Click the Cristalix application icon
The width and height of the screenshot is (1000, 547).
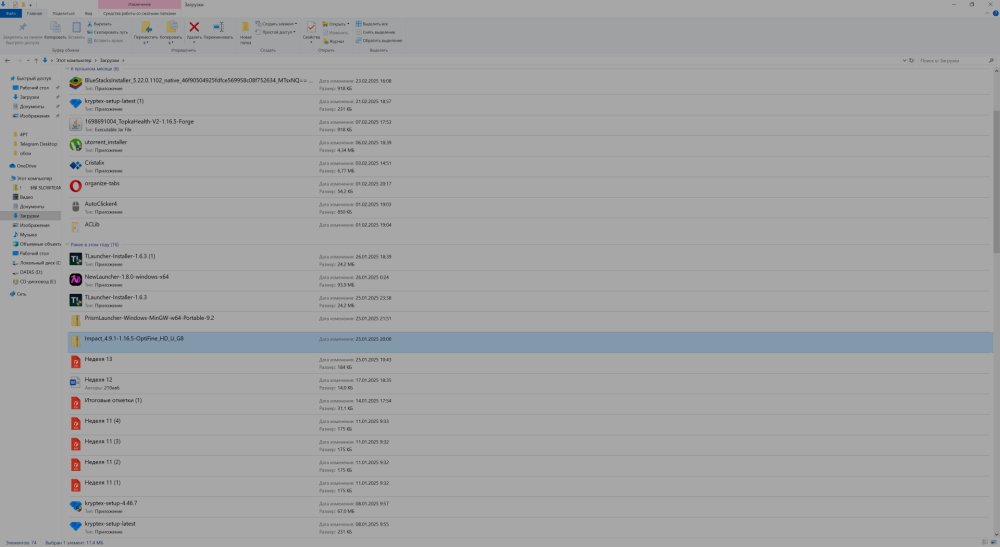point(75,166)
